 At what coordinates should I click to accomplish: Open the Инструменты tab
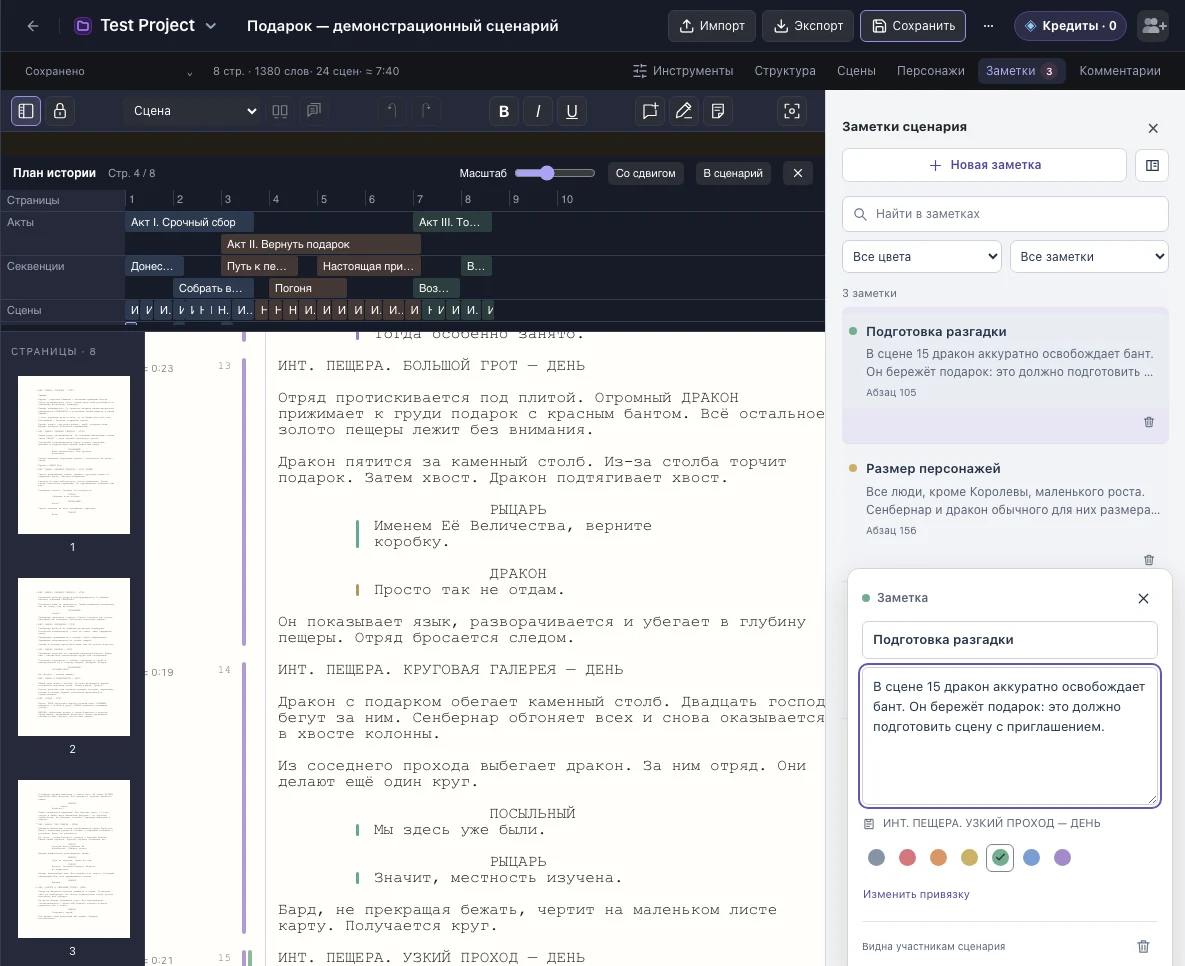(x=683, y=71)
